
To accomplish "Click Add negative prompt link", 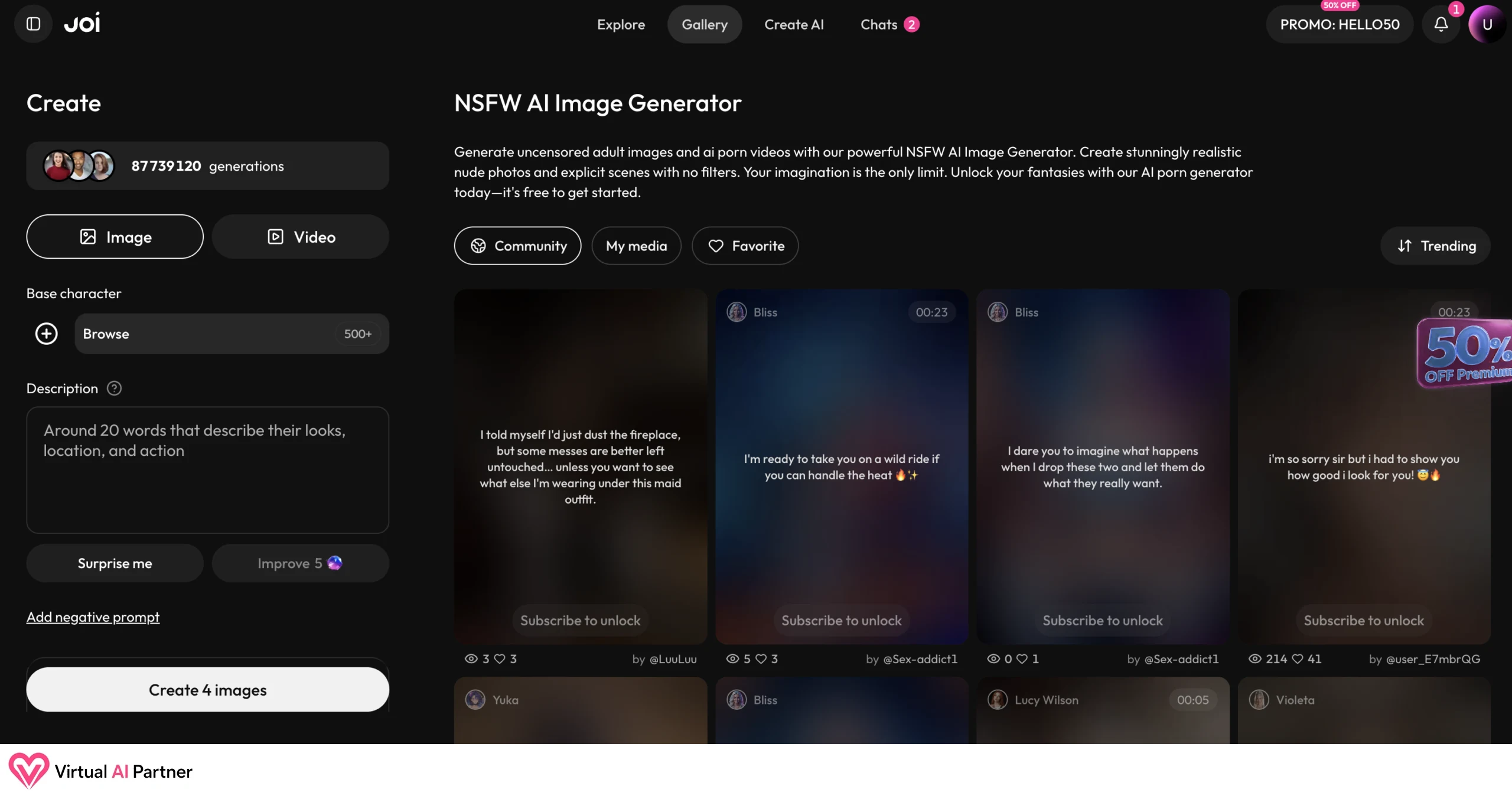I will pyautogui.click(x=93, y=617).
